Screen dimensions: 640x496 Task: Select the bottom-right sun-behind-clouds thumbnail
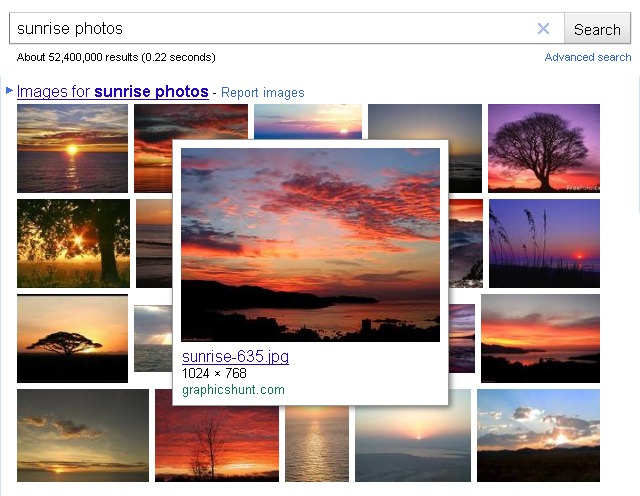coord(538,436)
